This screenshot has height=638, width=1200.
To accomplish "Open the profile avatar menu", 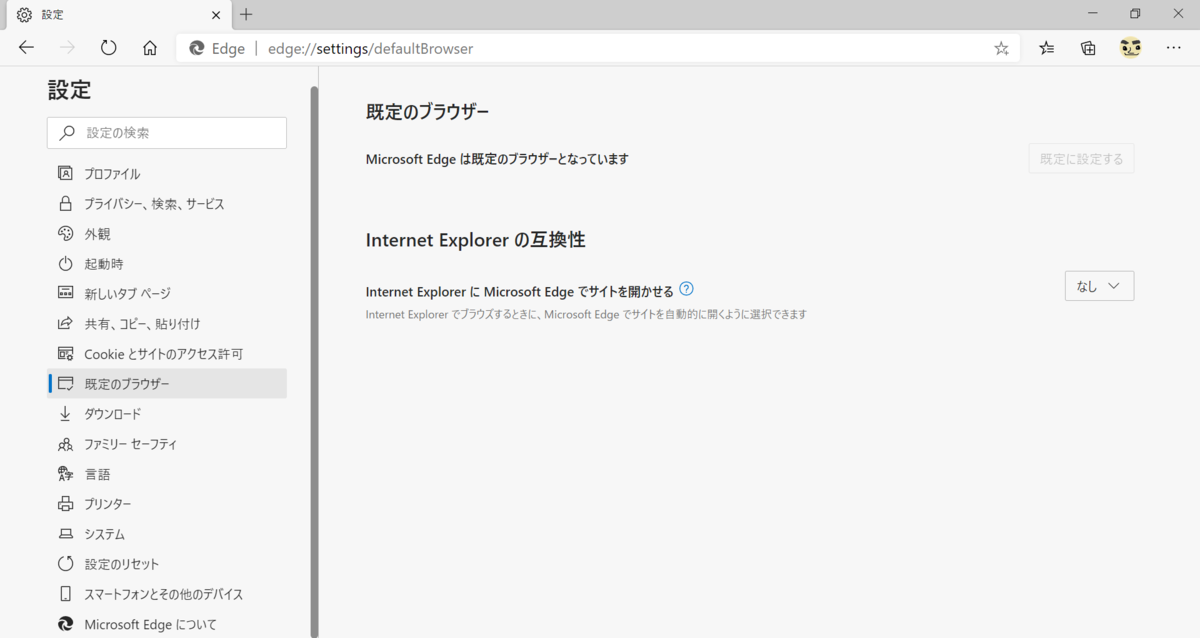I will [1131, 48].
